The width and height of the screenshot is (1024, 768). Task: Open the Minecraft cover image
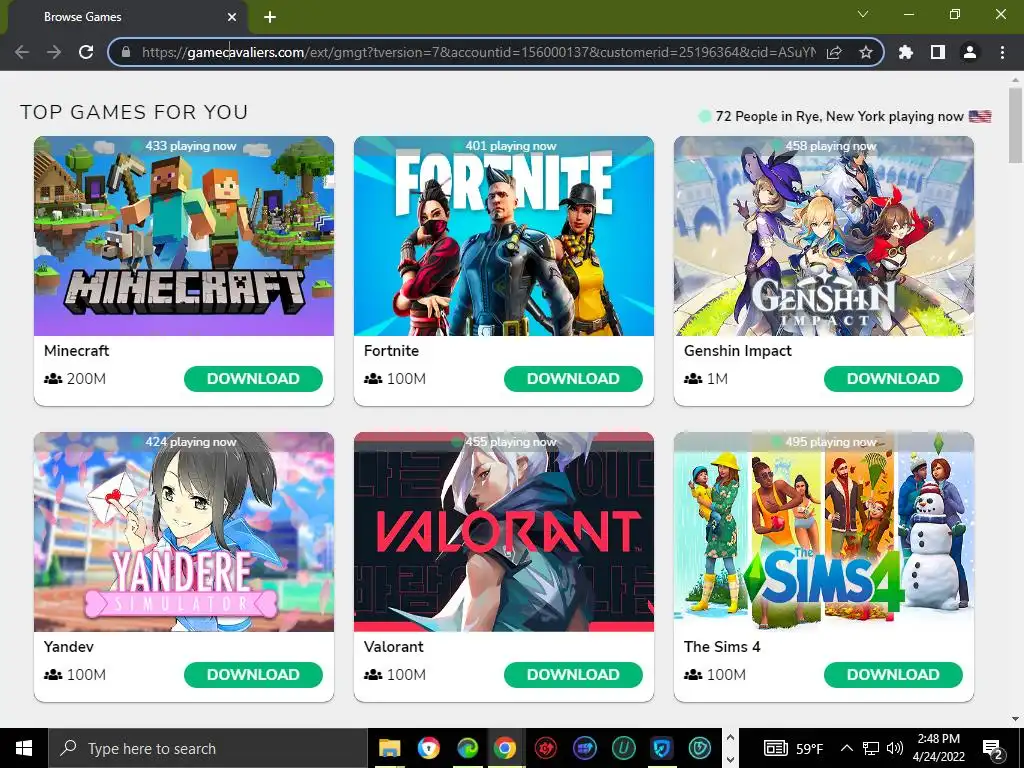(184, 236)
